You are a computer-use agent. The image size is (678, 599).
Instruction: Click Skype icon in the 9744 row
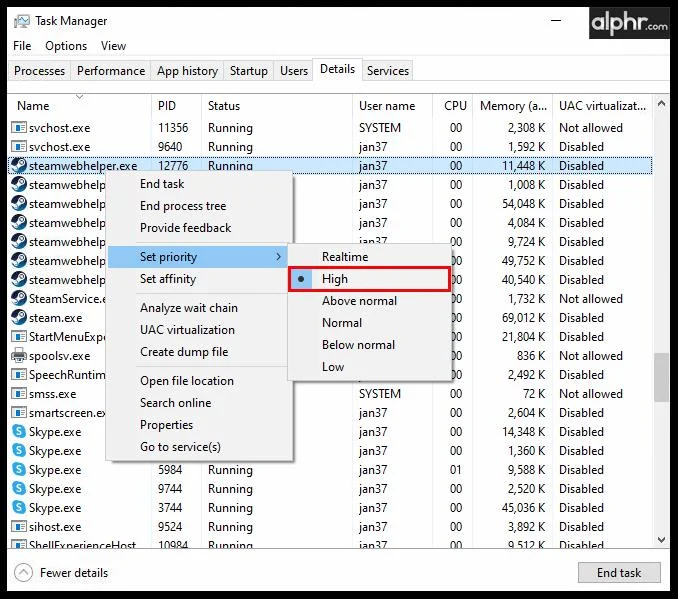[19, 488]
